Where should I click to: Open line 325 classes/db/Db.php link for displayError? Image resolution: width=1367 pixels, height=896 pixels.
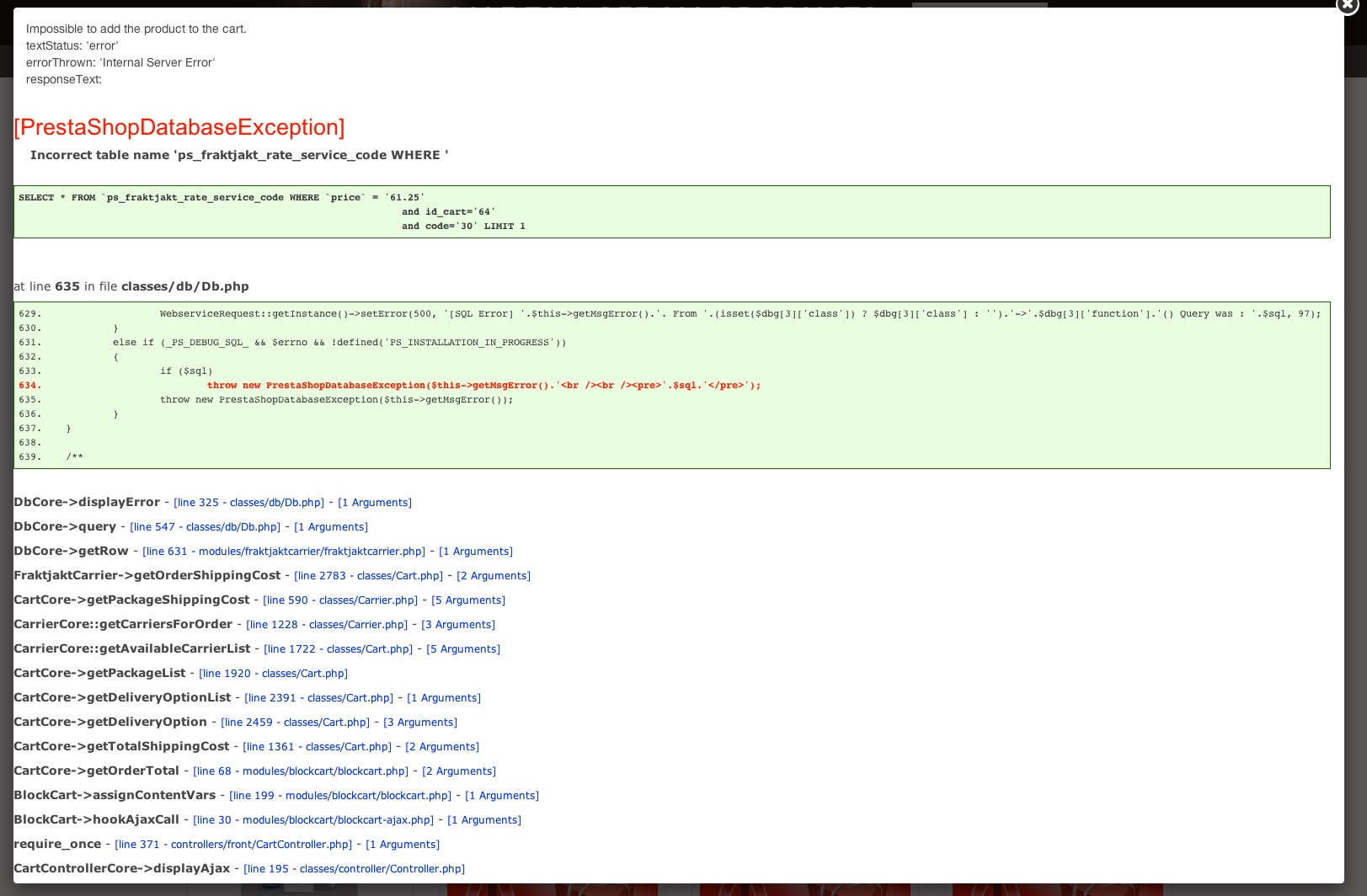point(248,503)
